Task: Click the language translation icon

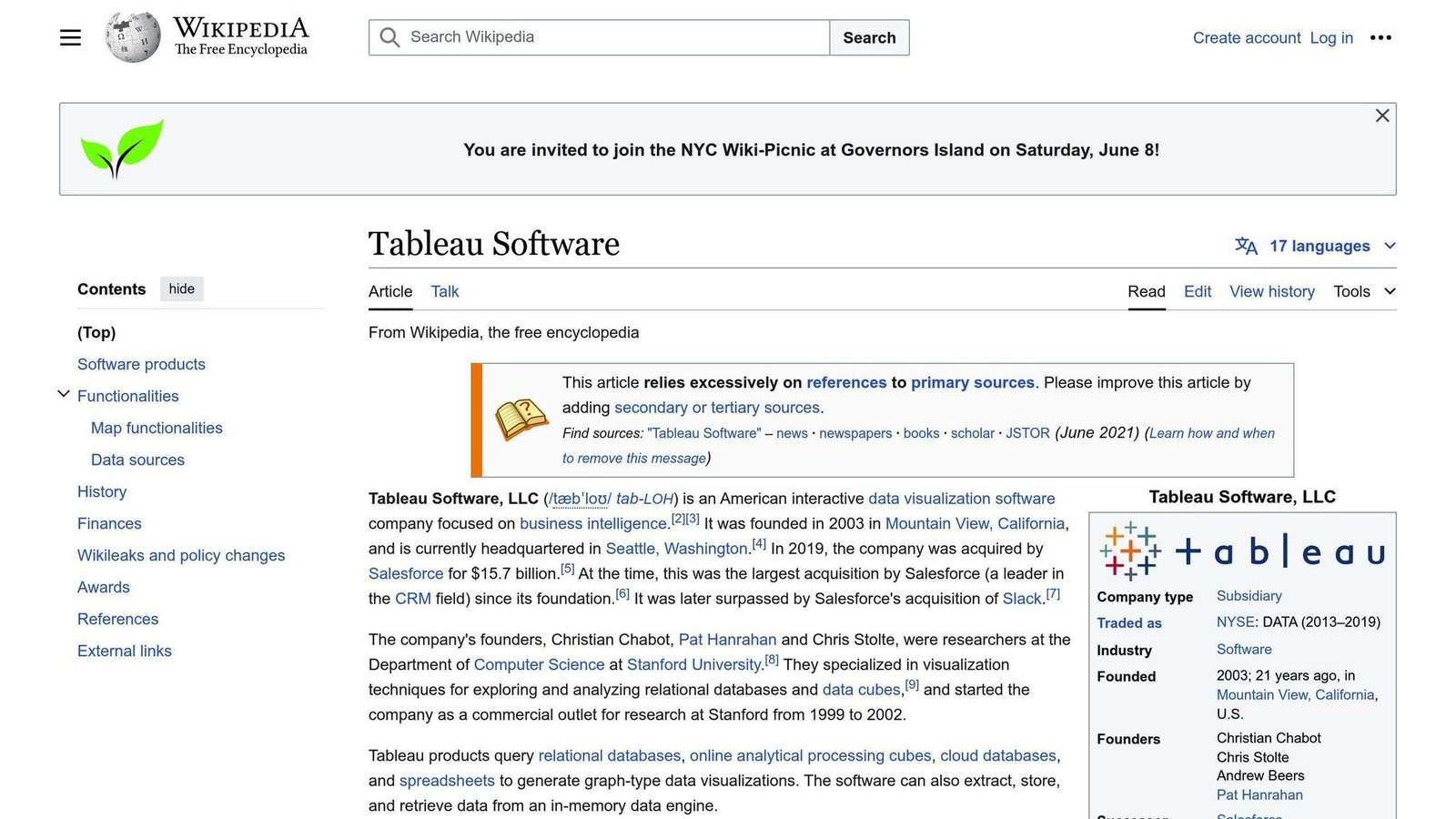Action: point(1246,246)
